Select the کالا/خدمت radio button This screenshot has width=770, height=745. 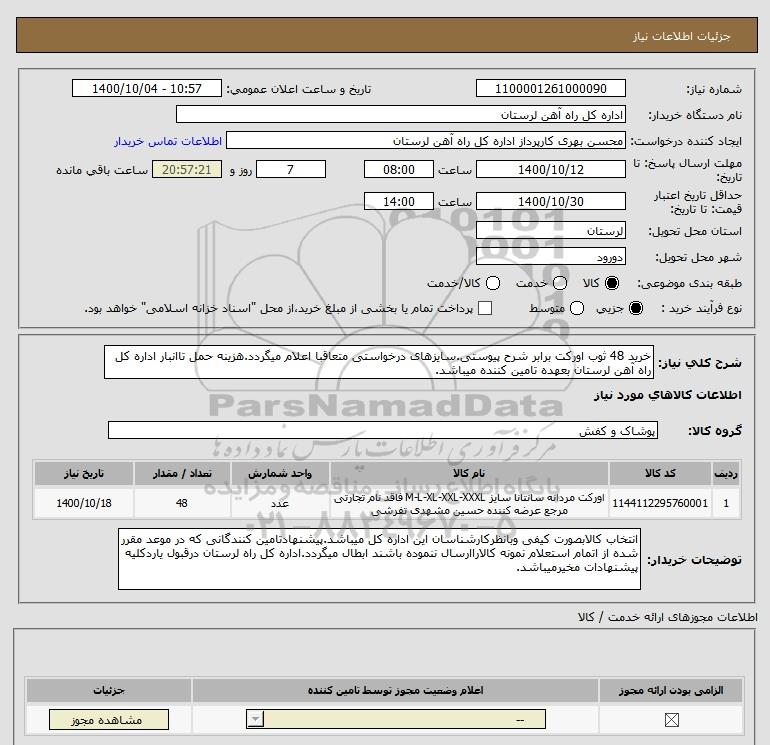pyautogui.click(x=493, y=283)
